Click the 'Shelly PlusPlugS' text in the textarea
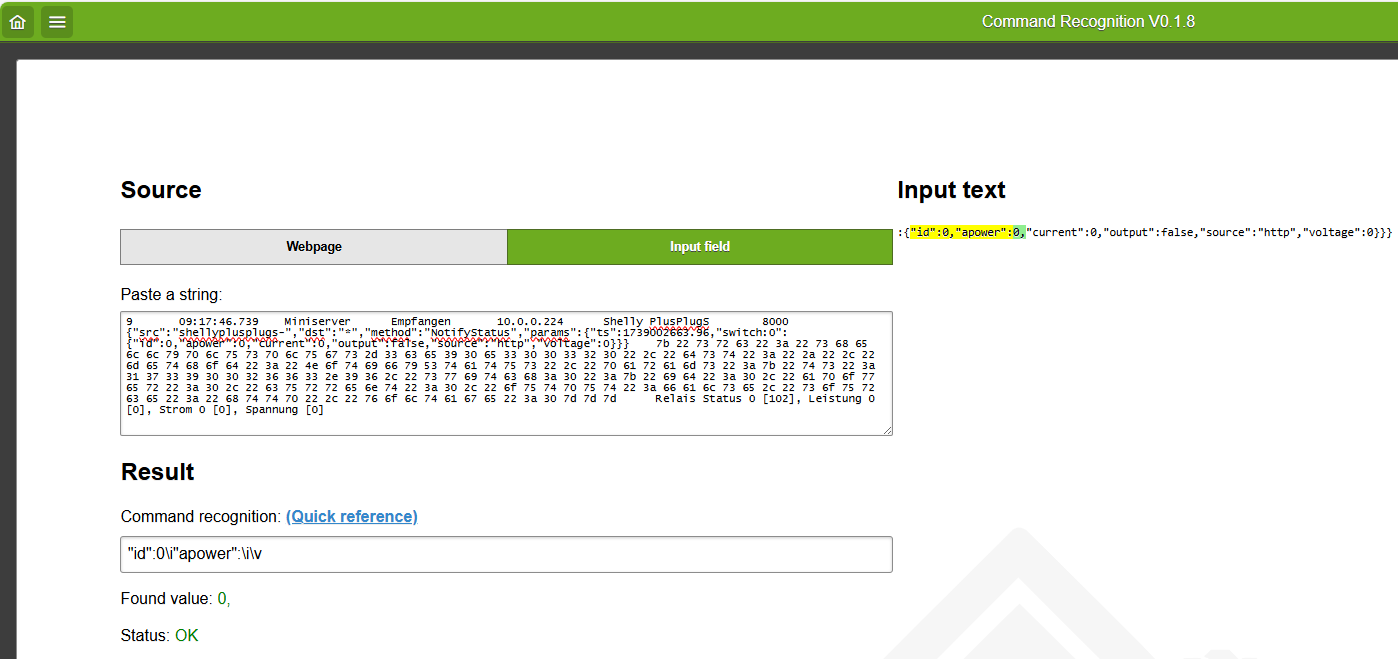Screen dimensions: 1398x659 tap(656, 322)
